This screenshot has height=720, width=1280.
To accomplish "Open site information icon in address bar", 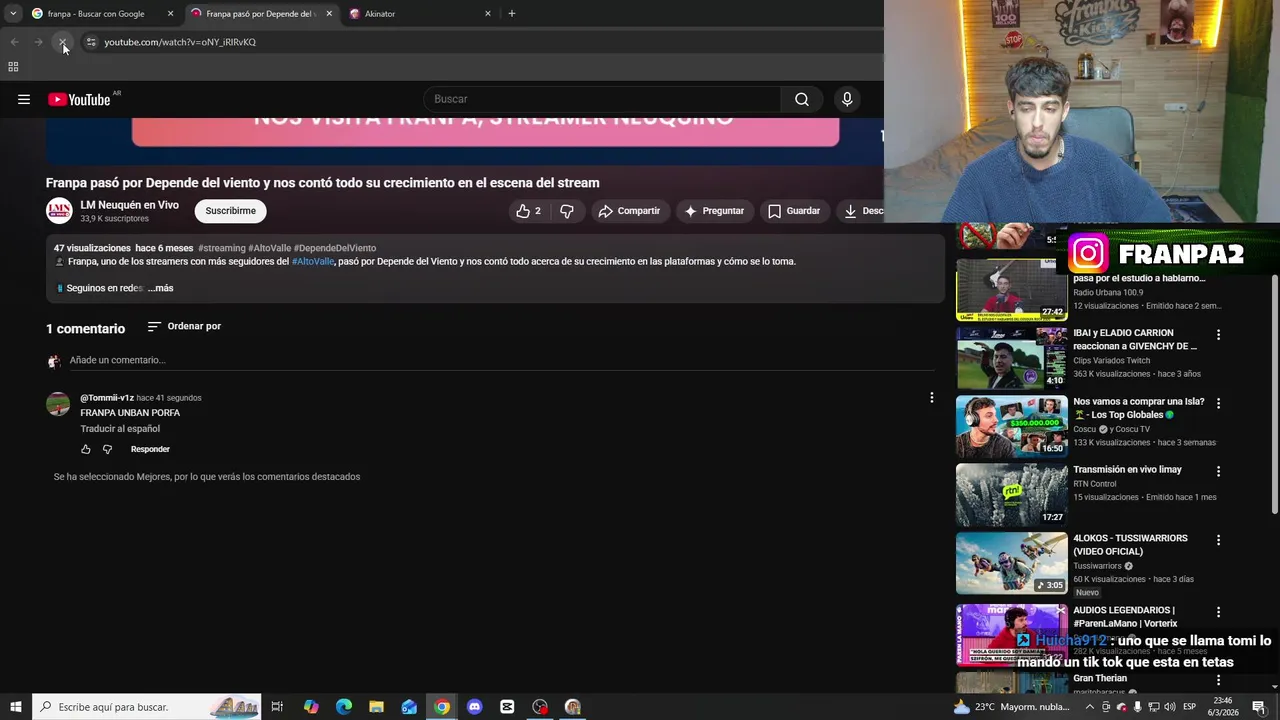I will (91, 42).
